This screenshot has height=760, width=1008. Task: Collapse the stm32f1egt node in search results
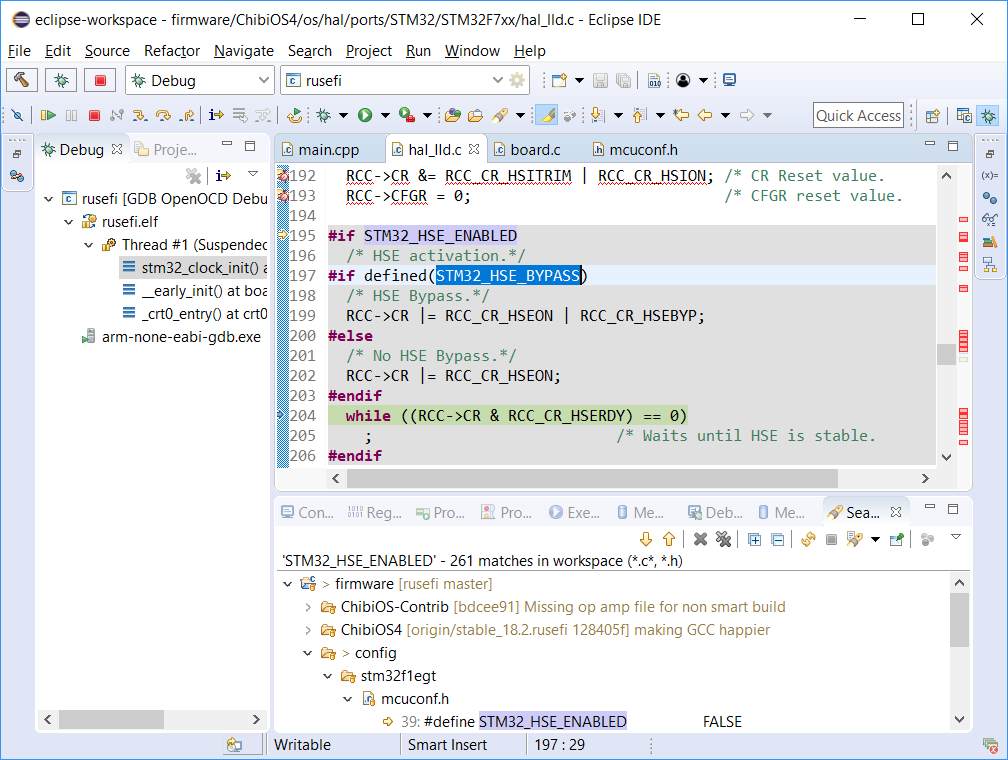click(327, 676)
